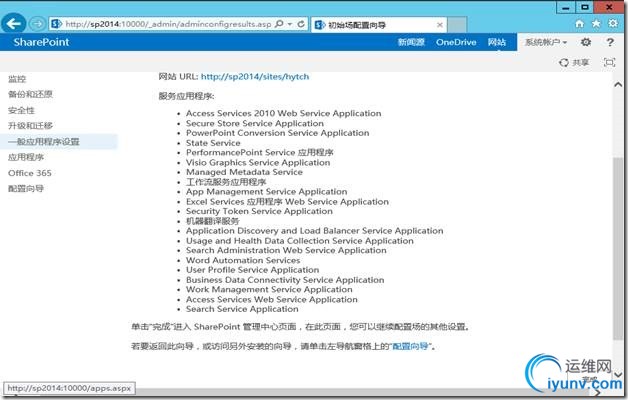Click State Service list entry
Viewport: 628px width, 400px height.
coord(213,143)
